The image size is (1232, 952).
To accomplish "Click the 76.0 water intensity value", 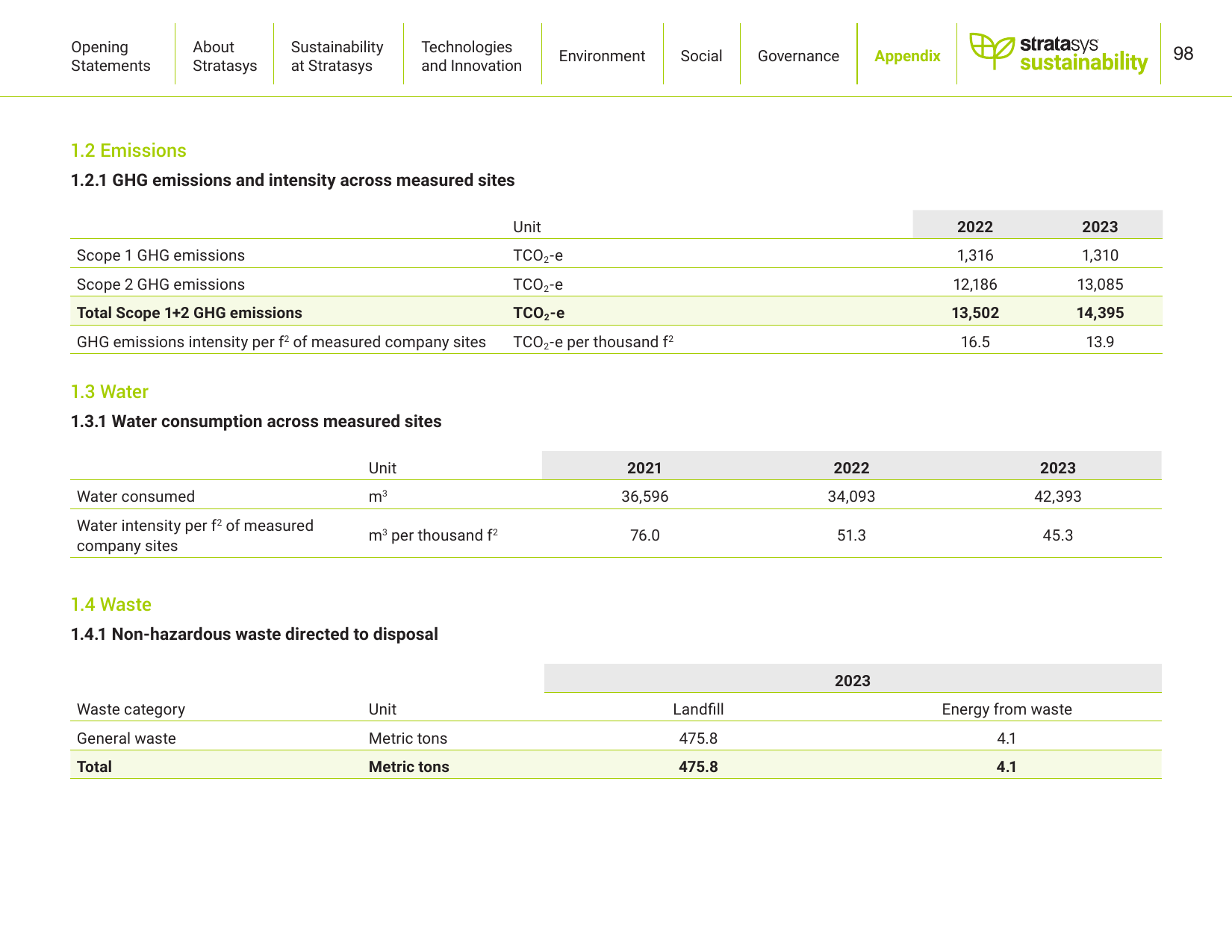I will 645,535.
